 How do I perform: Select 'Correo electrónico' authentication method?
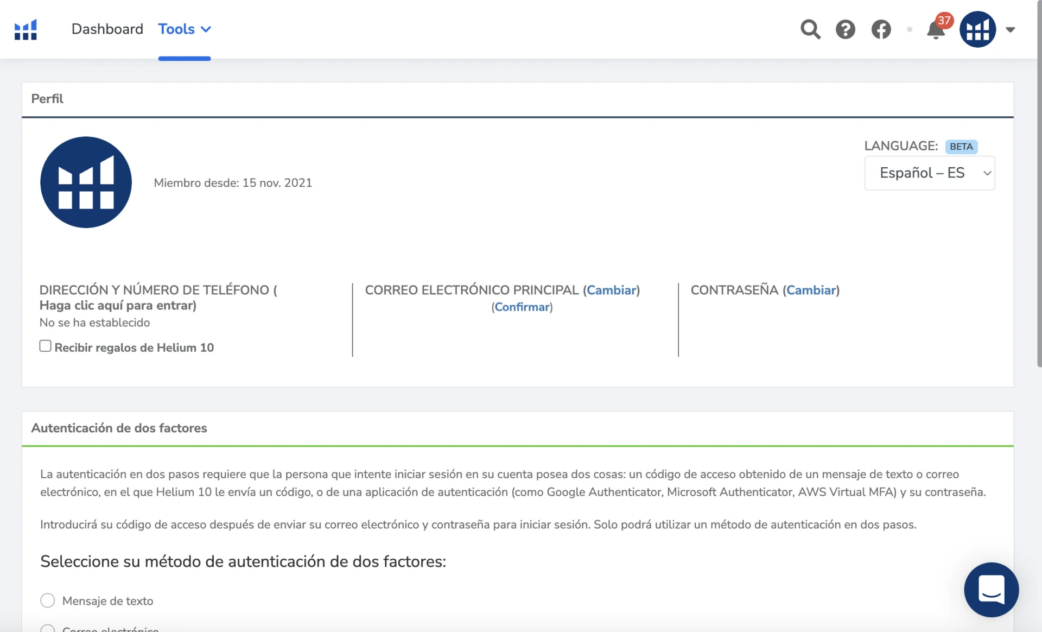(x=47, y=628)
